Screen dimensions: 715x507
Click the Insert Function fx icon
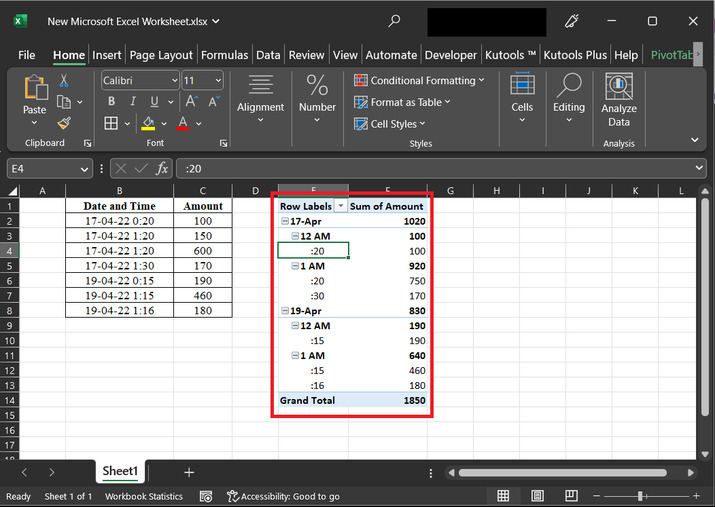point(162,169)
